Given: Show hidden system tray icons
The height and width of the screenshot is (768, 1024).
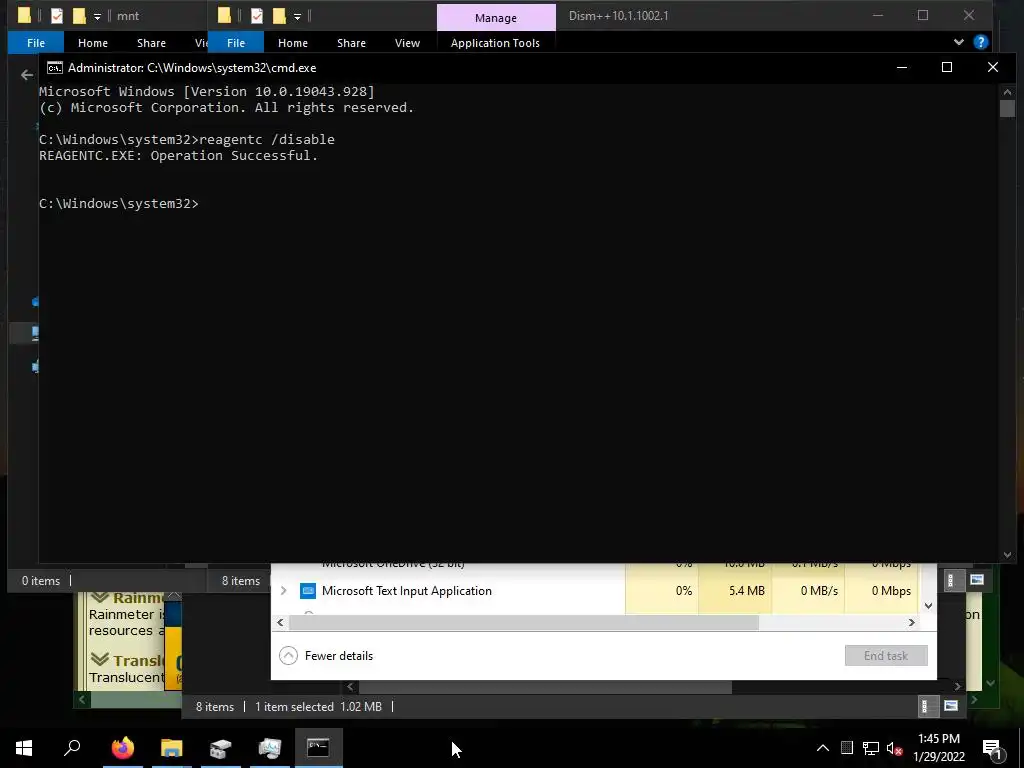Looking at the screenshot, I should point(823,748).
